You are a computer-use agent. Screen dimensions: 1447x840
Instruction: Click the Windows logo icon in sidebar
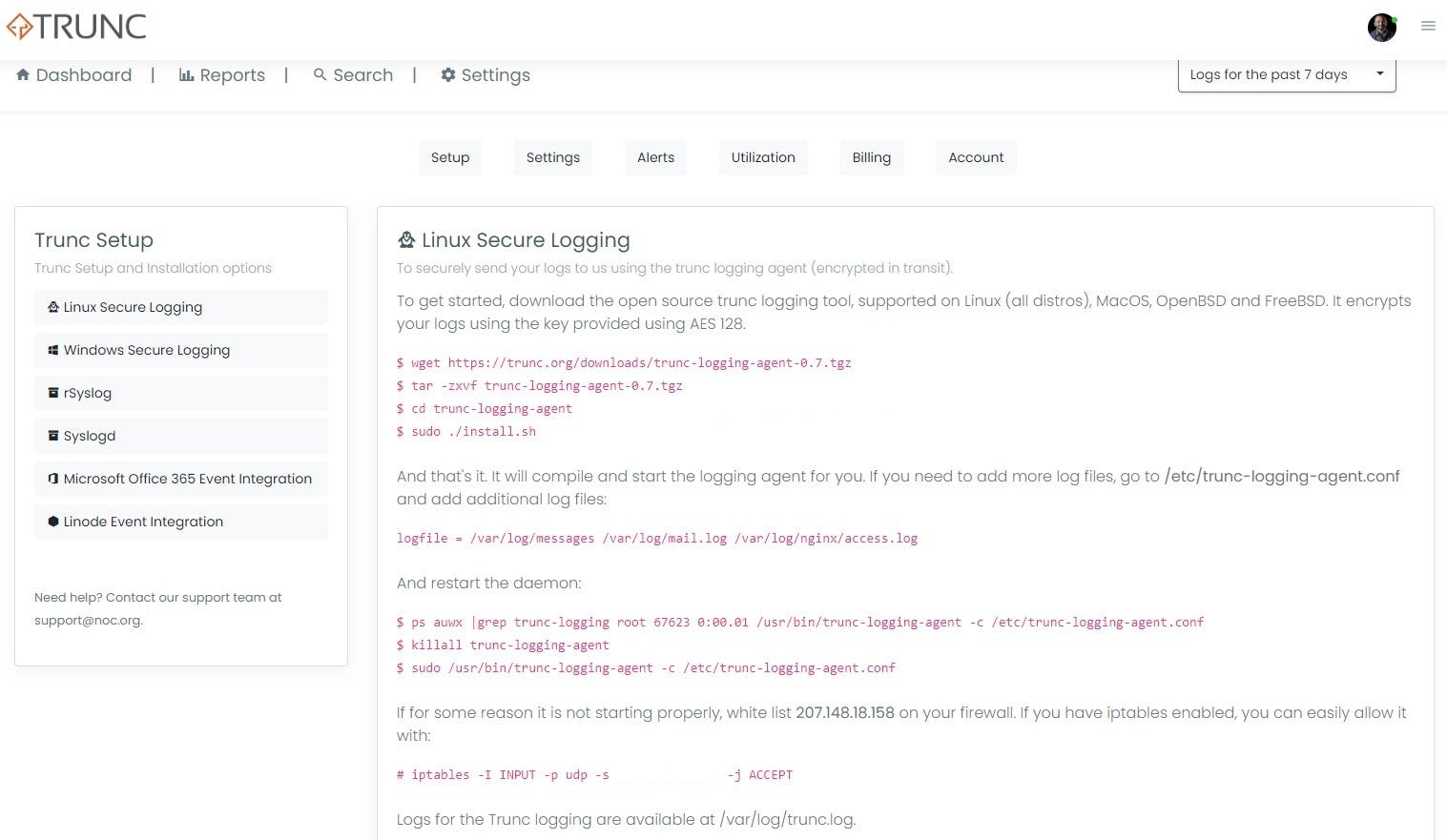tap(53, 350)
